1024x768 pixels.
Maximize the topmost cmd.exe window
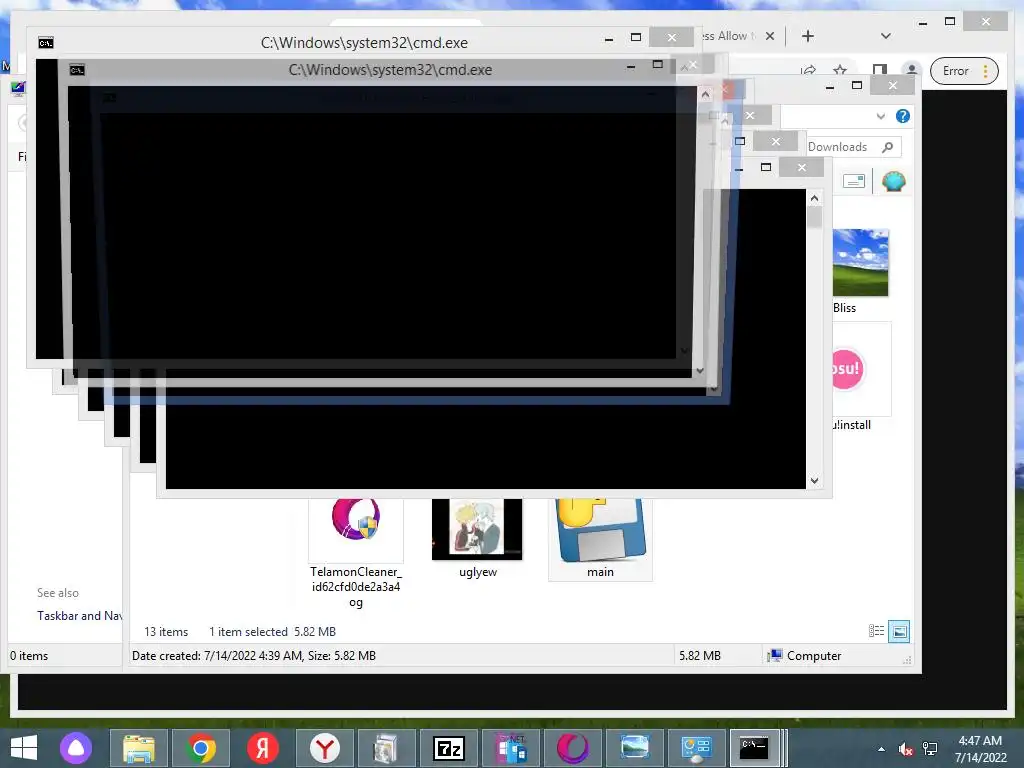(635, 38)
